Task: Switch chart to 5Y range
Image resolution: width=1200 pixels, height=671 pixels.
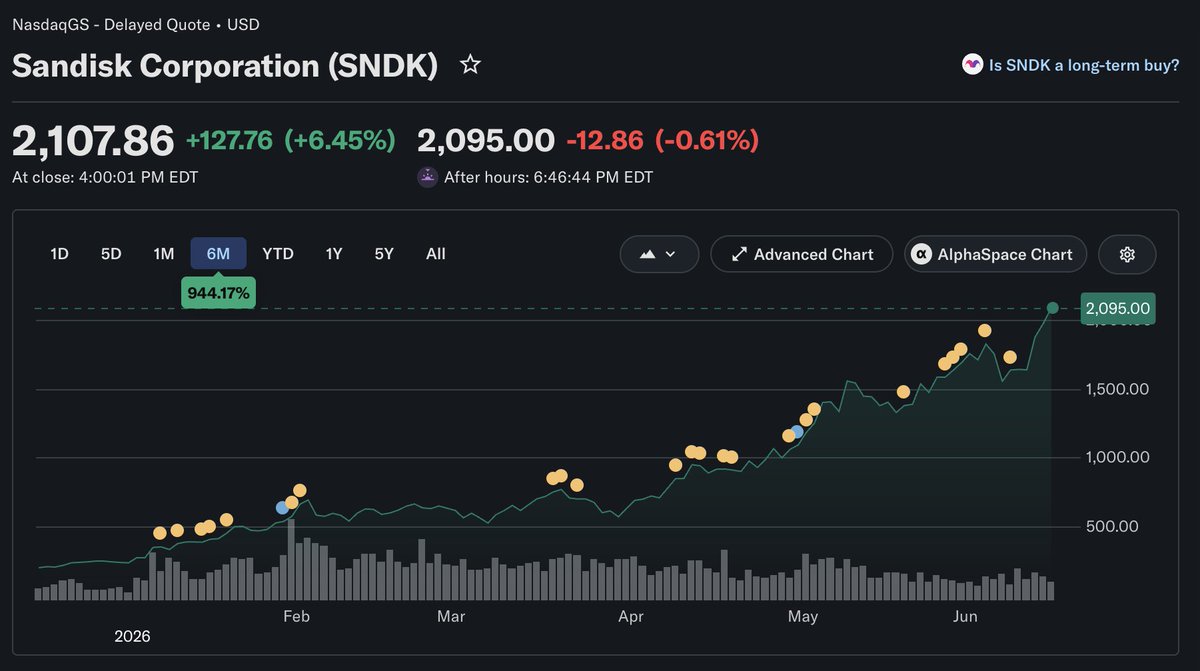Action: point(384,254)
